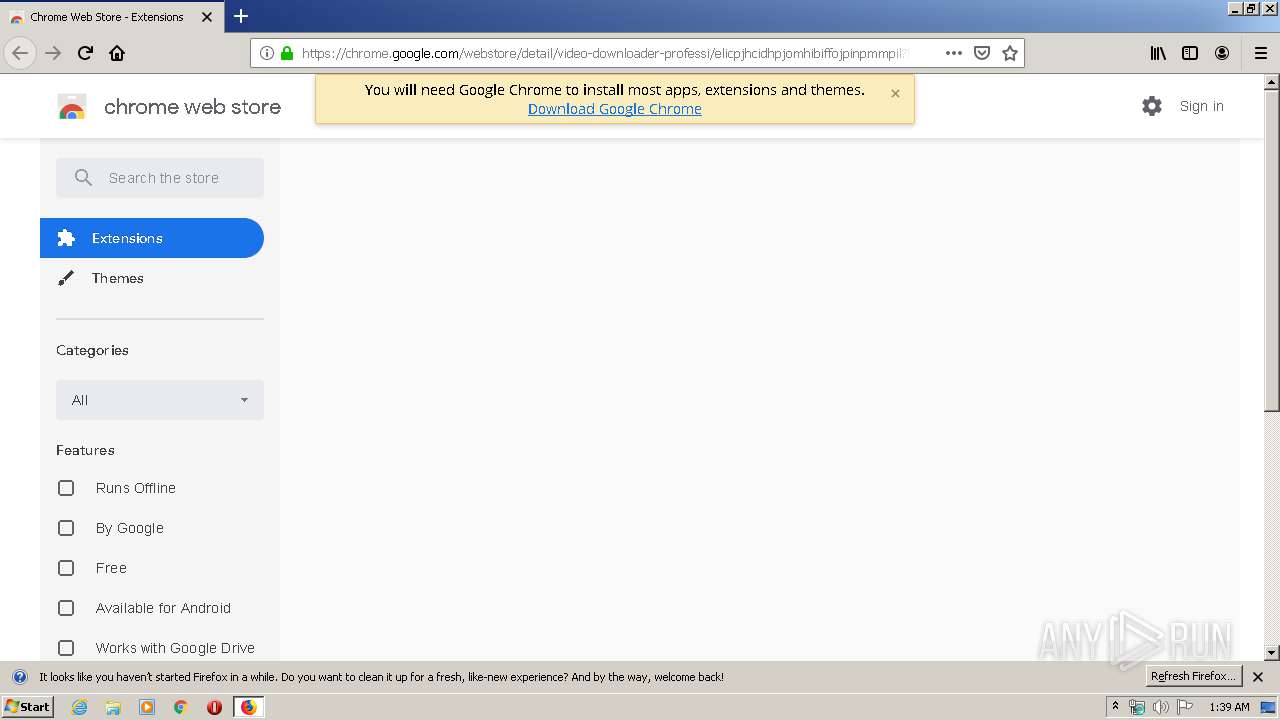Bookmark this page with star icon
This screenshot has height=720, width=1280.
(1010, 53)
